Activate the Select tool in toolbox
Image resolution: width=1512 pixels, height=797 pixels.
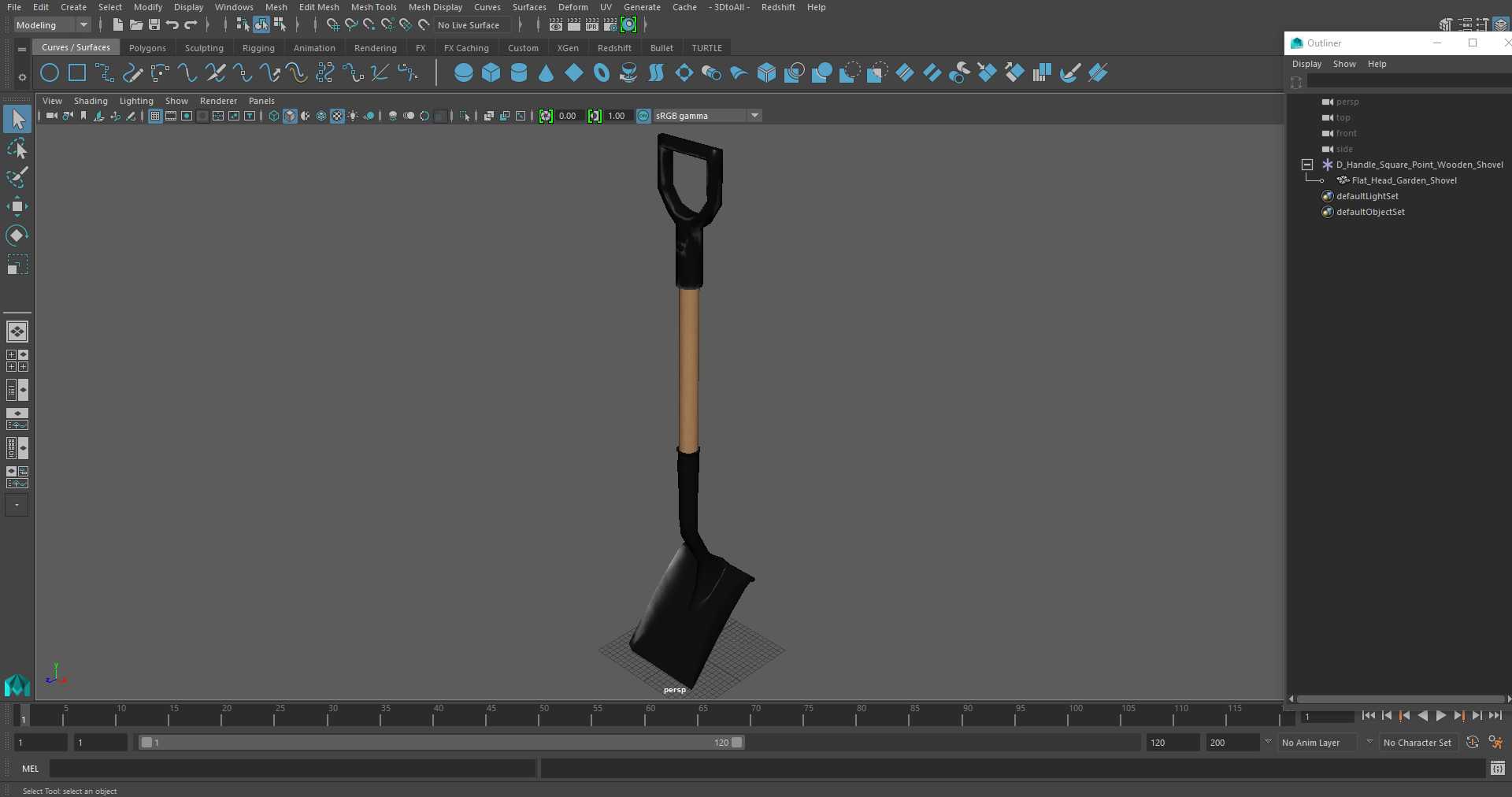point(17,119)
